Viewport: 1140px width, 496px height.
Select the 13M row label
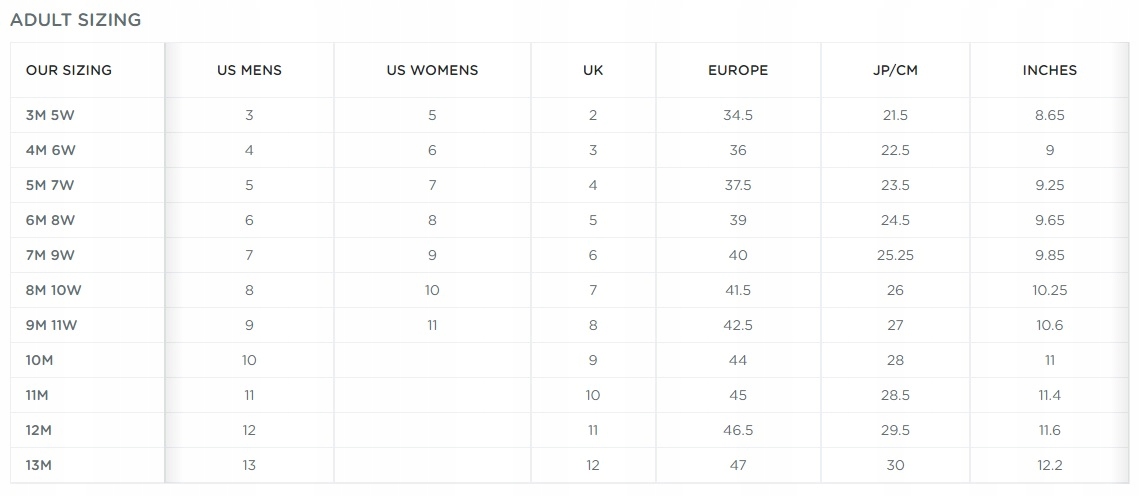pos(38,465)
